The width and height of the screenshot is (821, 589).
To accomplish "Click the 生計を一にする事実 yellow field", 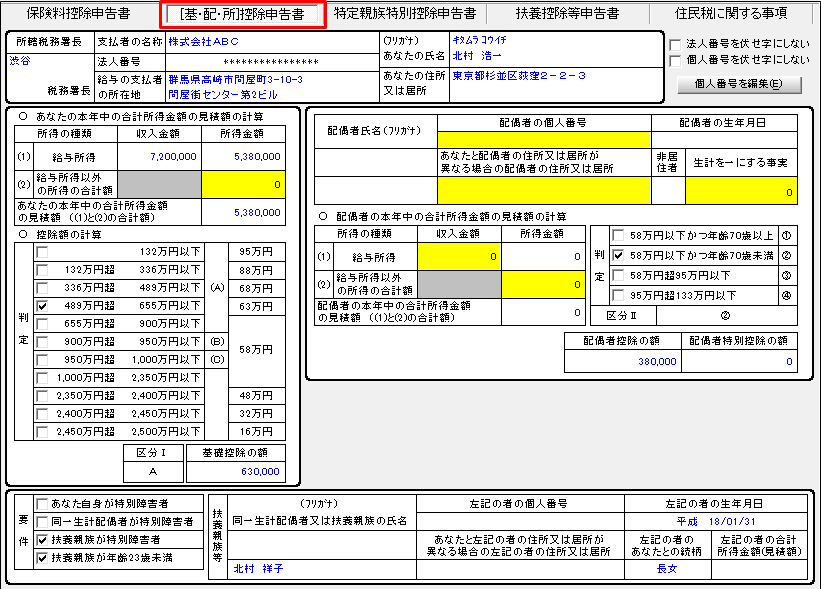I will point(742,191).
